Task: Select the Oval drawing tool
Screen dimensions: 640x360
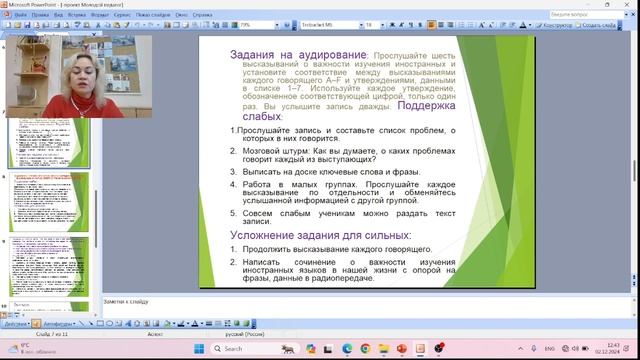Action: (109, 324)
